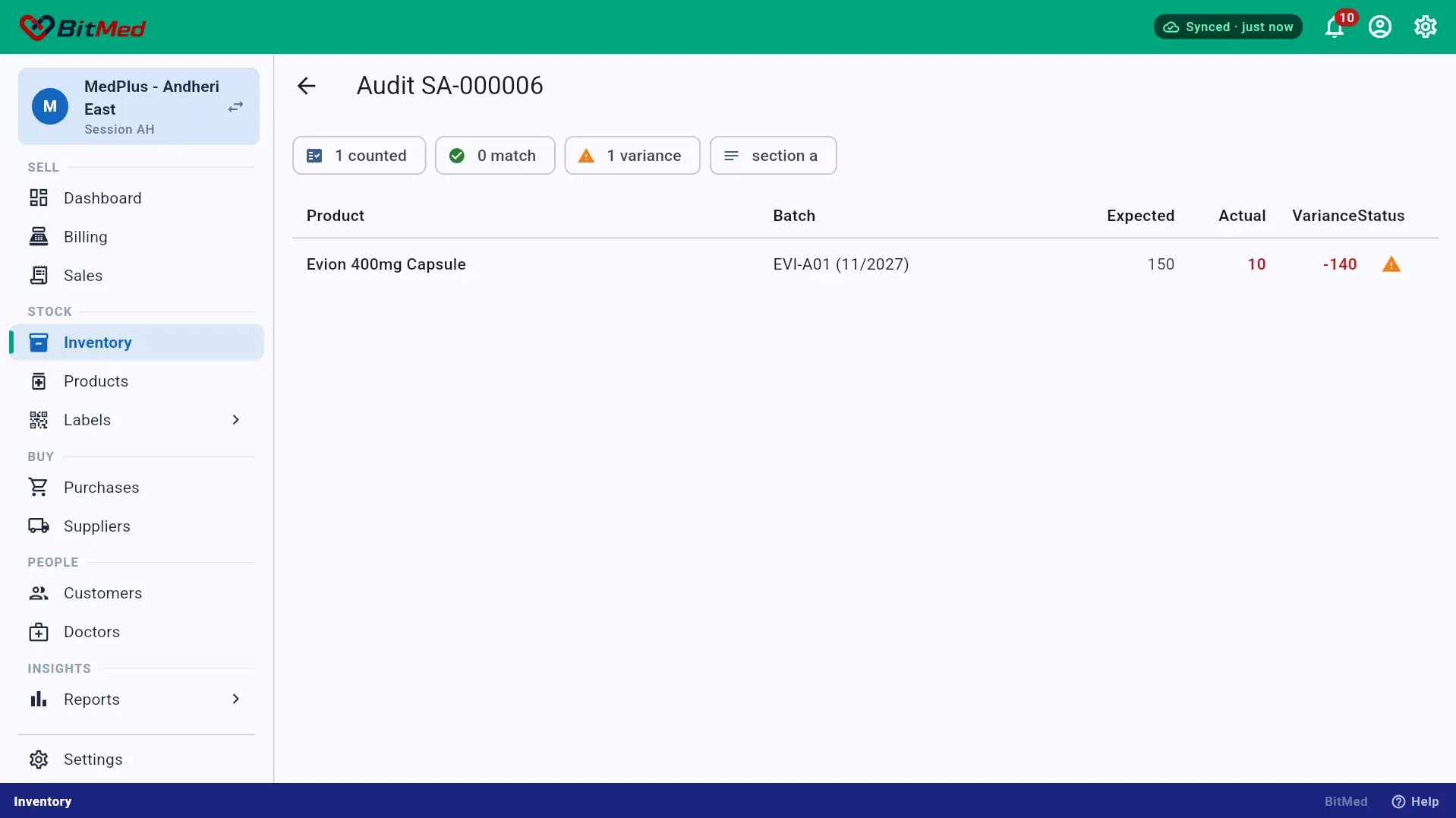Click batch EVI-A01 (11/2027)
This screenshot has width=1456, height=818.
[x=841, y=264]
